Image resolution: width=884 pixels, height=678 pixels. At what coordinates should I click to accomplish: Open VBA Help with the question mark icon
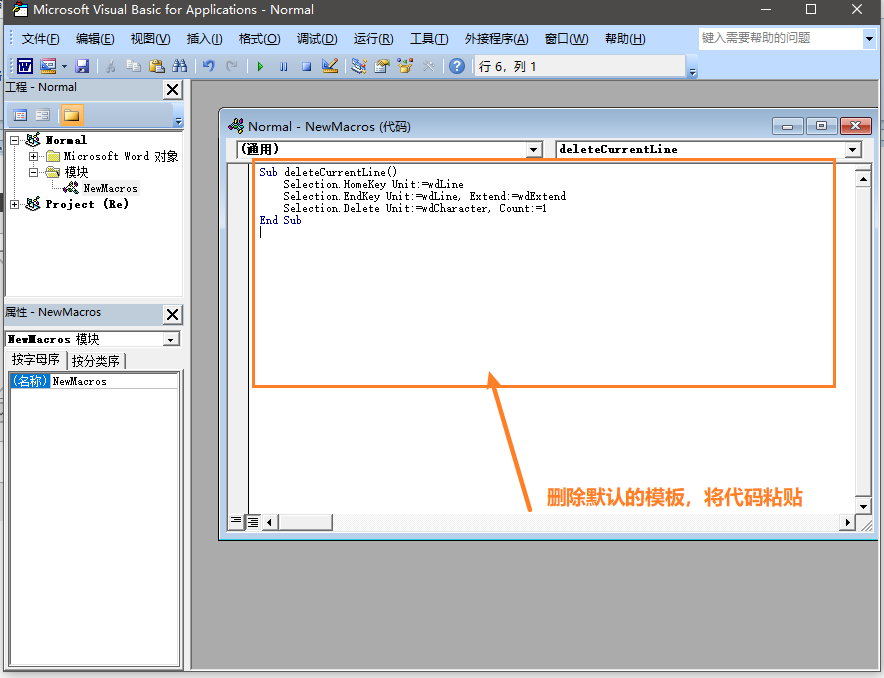point(457,66)
